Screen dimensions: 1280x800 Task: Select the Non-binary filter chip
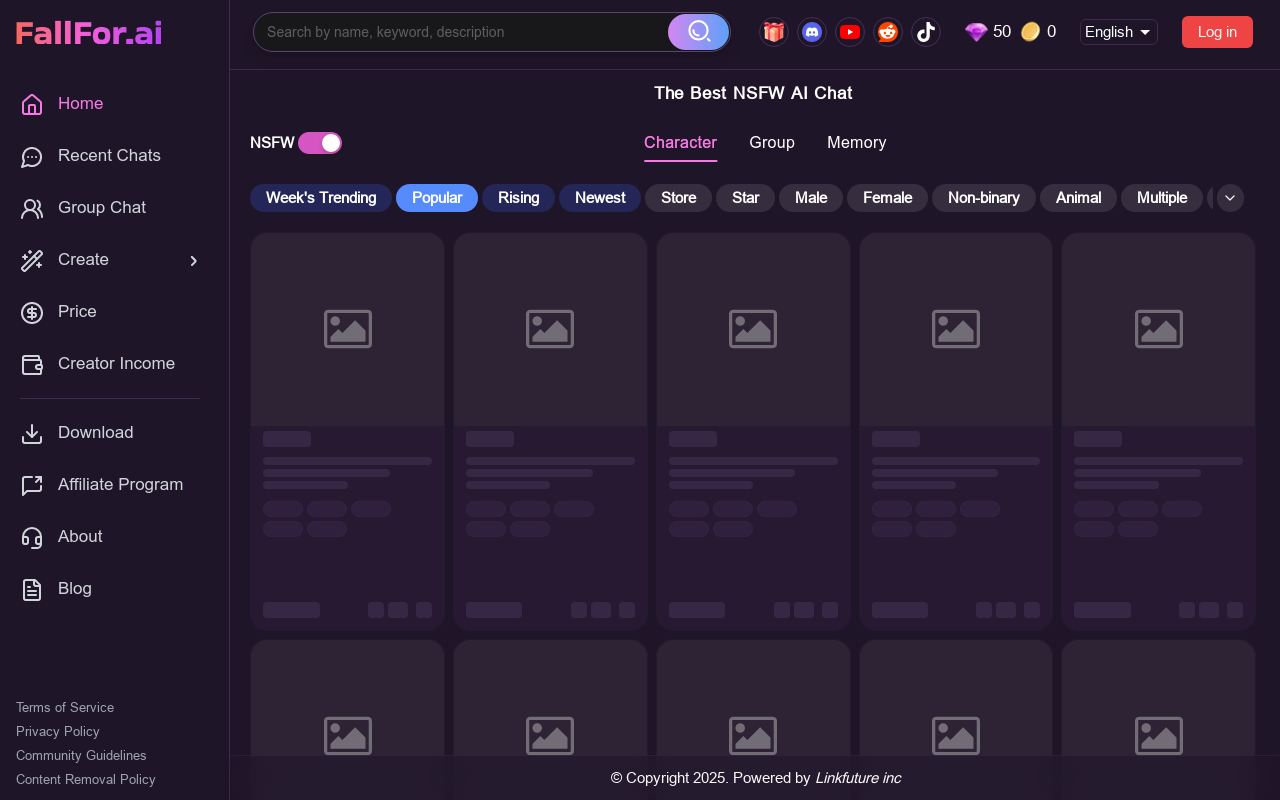984,198
